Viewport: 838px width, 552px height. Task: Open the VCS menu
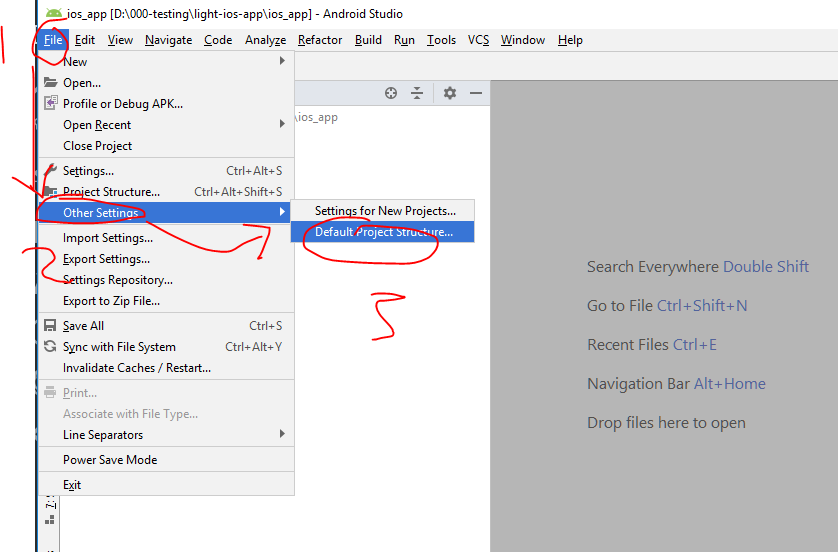click(478, 40)
